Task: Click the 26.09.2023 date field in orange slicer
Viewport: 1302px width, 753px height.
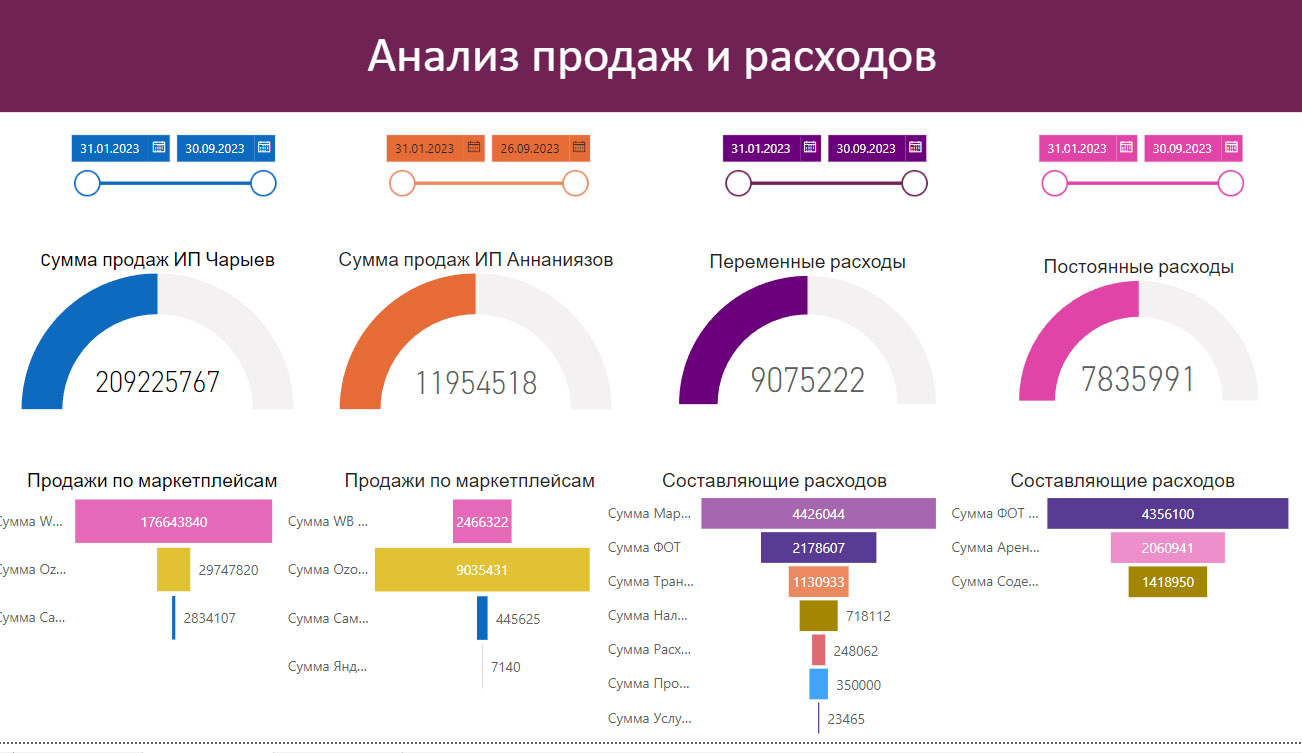Action: [533, 147]
